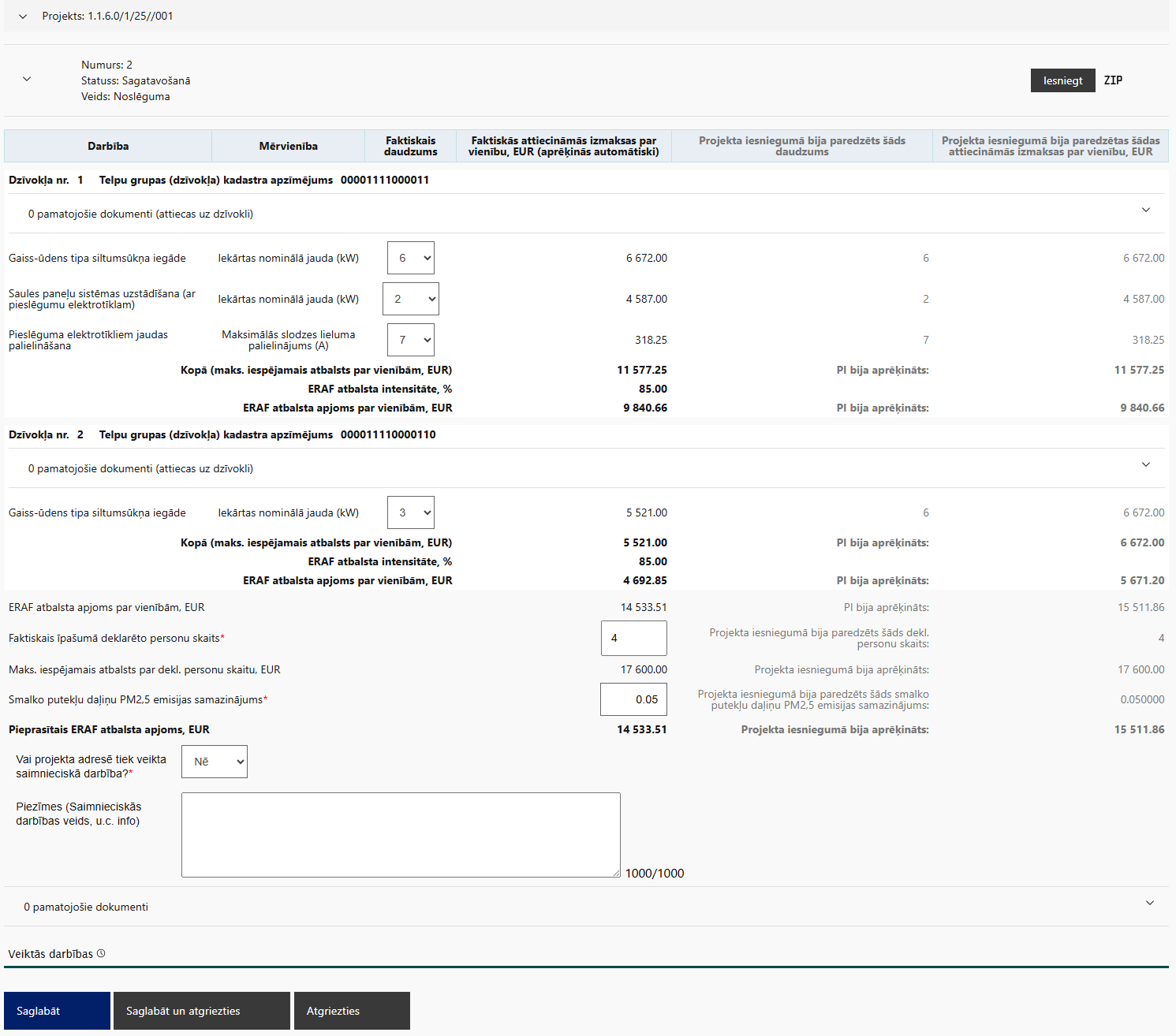Click the PM2,5 emission reduction field
The width and height of the screenshot is (1176, 1036).
[633, 699]
